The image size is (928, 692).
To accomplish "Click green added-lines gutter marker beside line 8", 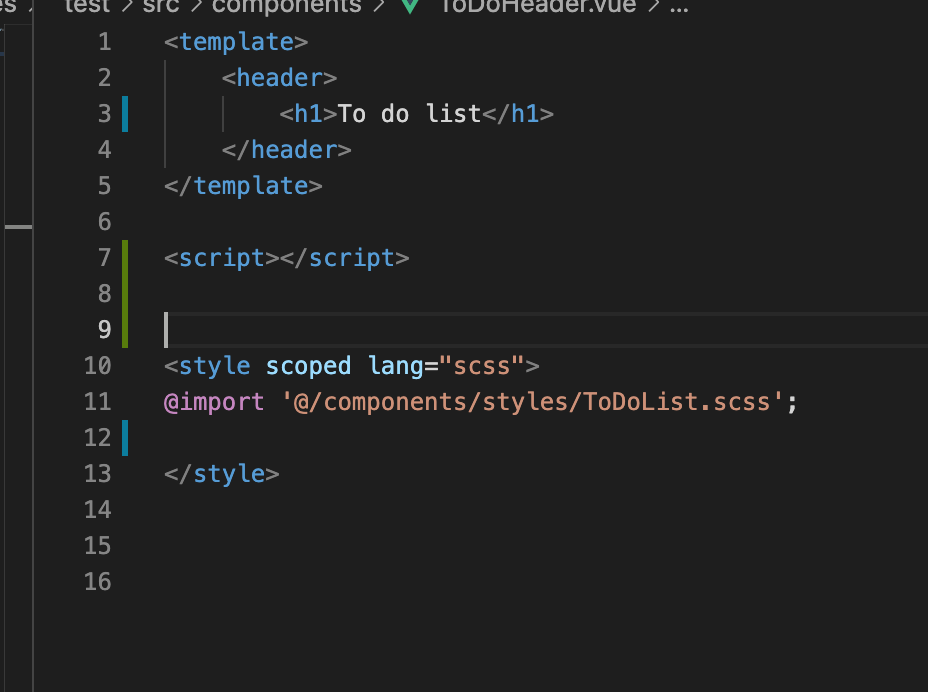I will (125, 294).
